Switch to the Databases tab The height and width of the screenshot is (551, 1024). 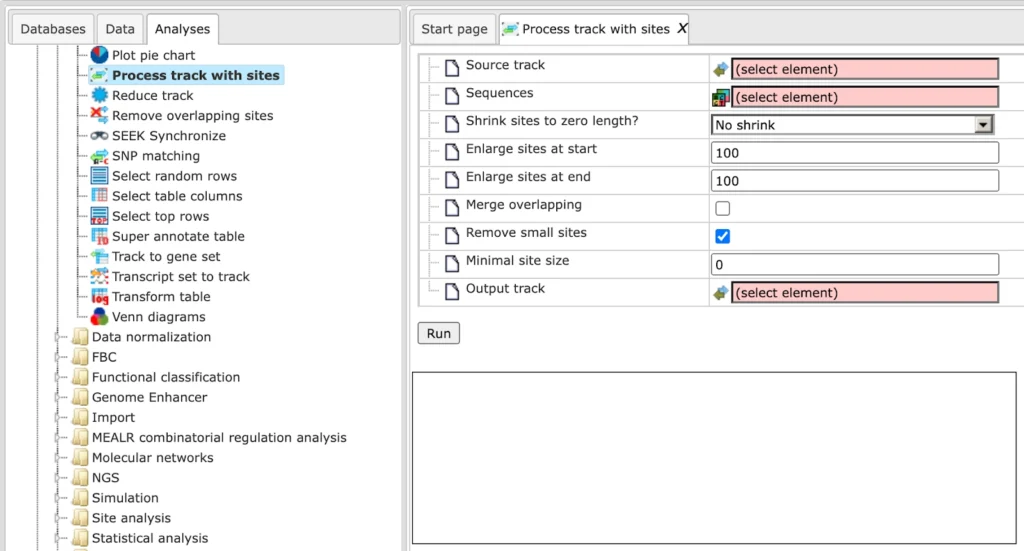pyautogui.click(x=53, y=29)
